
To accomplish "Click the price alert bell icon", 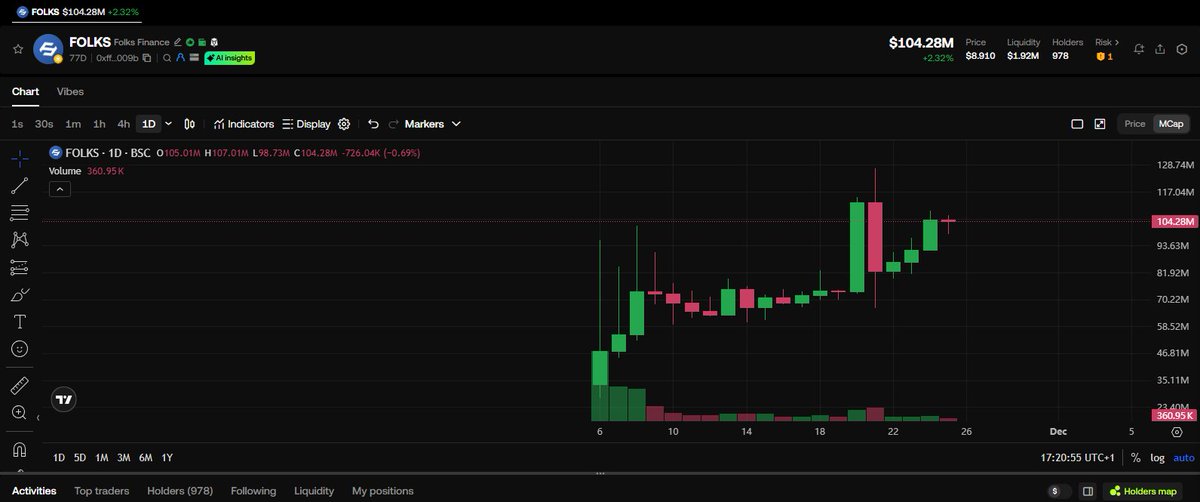I will point(1139,49).
